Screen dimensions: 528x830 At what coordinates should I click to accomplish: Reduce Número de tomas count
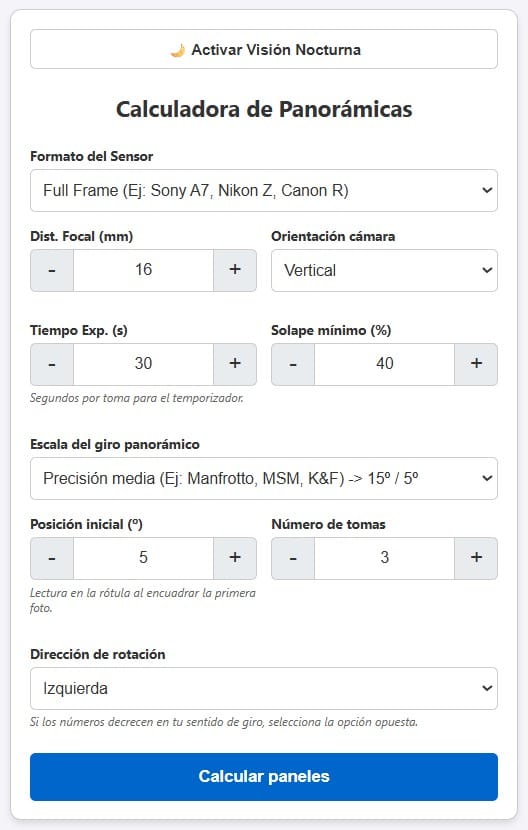(293, 558)
